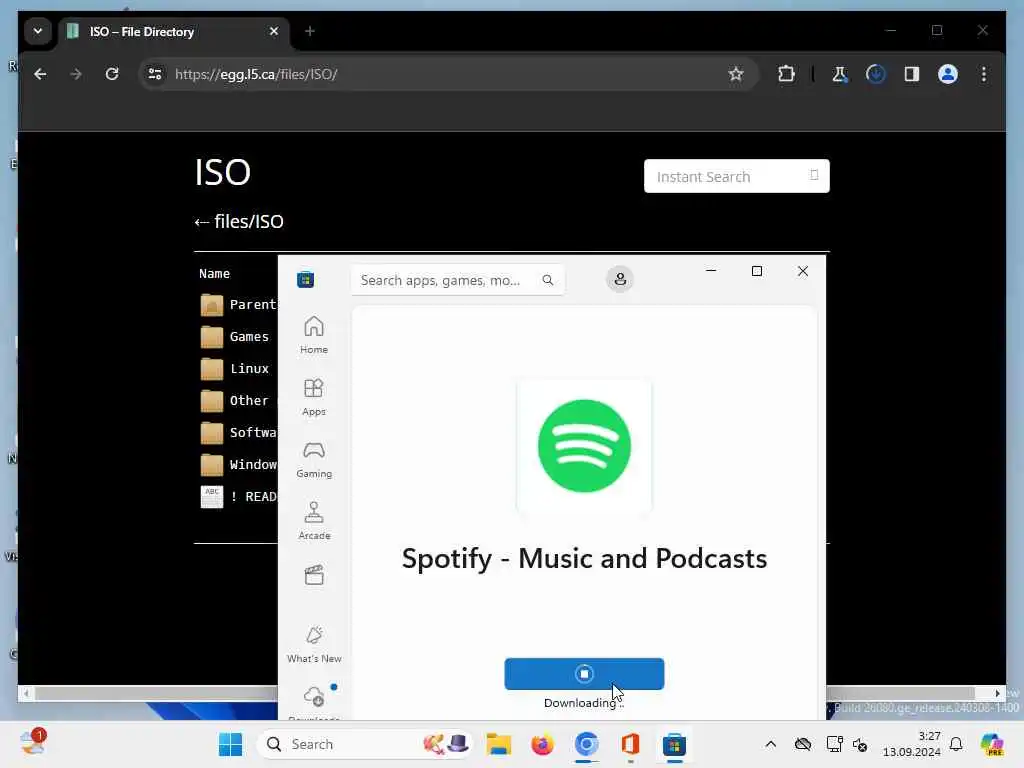Open site information icon in address bar

(155, 74)
